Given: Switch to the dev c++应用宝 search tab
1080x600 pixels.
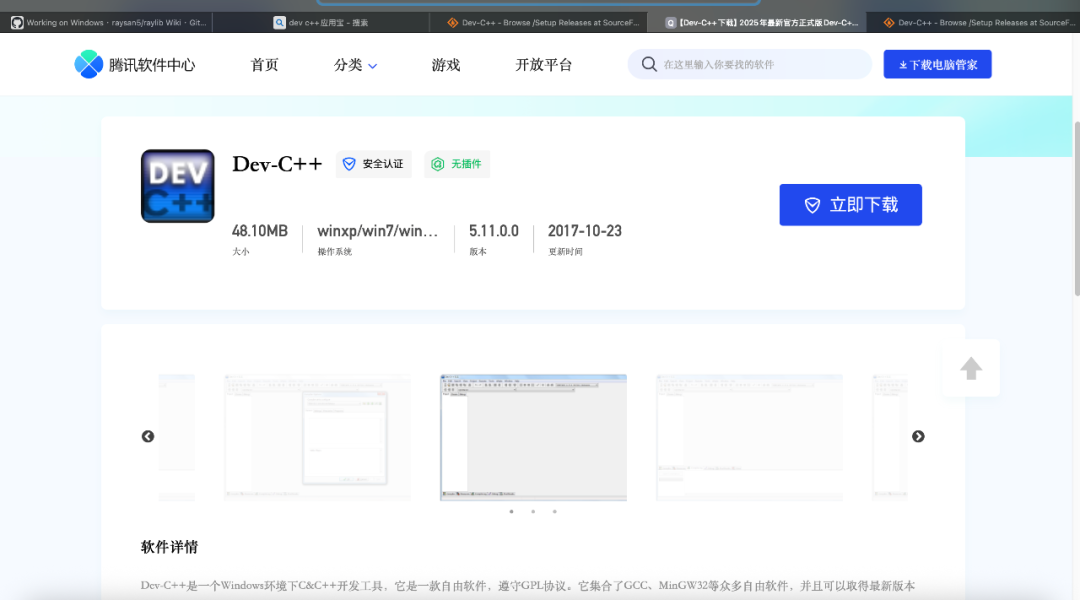Looking at the screenshot, I should coord(320,23).
